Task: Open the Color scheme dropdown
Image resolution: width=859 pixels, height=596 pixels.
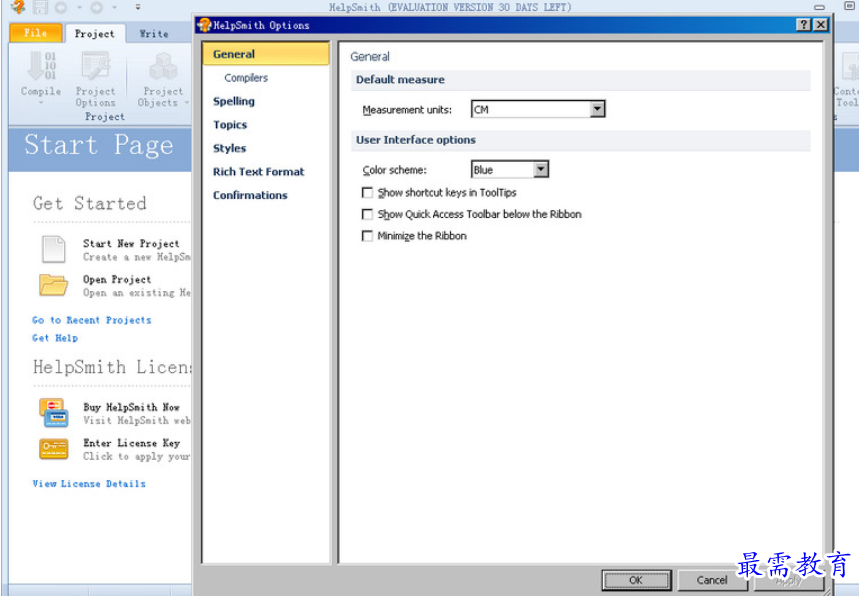Action: (x=541, y=169)
